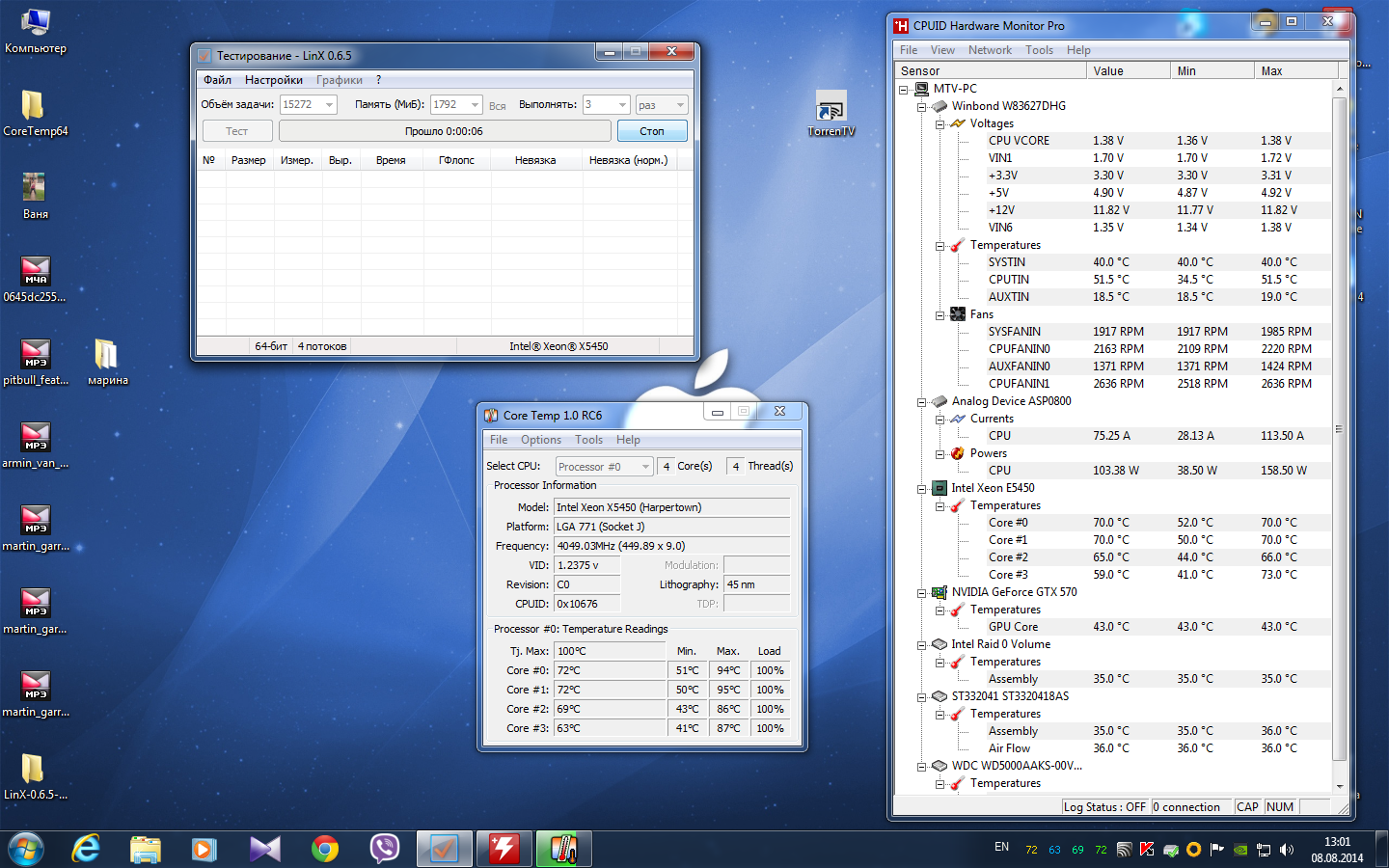Select the CoreTemp64 folder on the desktop
The image size is (1389, 868).
(36, 113)
